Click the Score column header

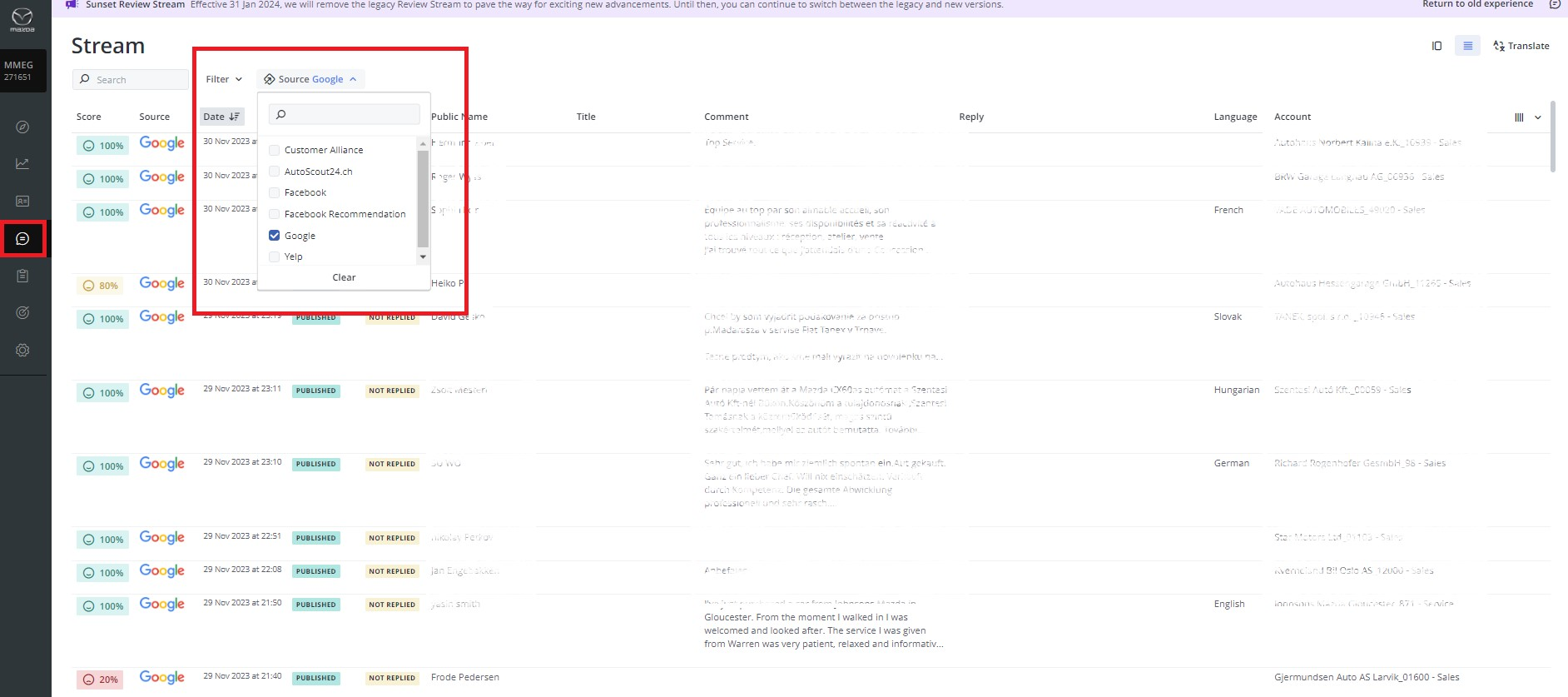click(x=89, y=117)
